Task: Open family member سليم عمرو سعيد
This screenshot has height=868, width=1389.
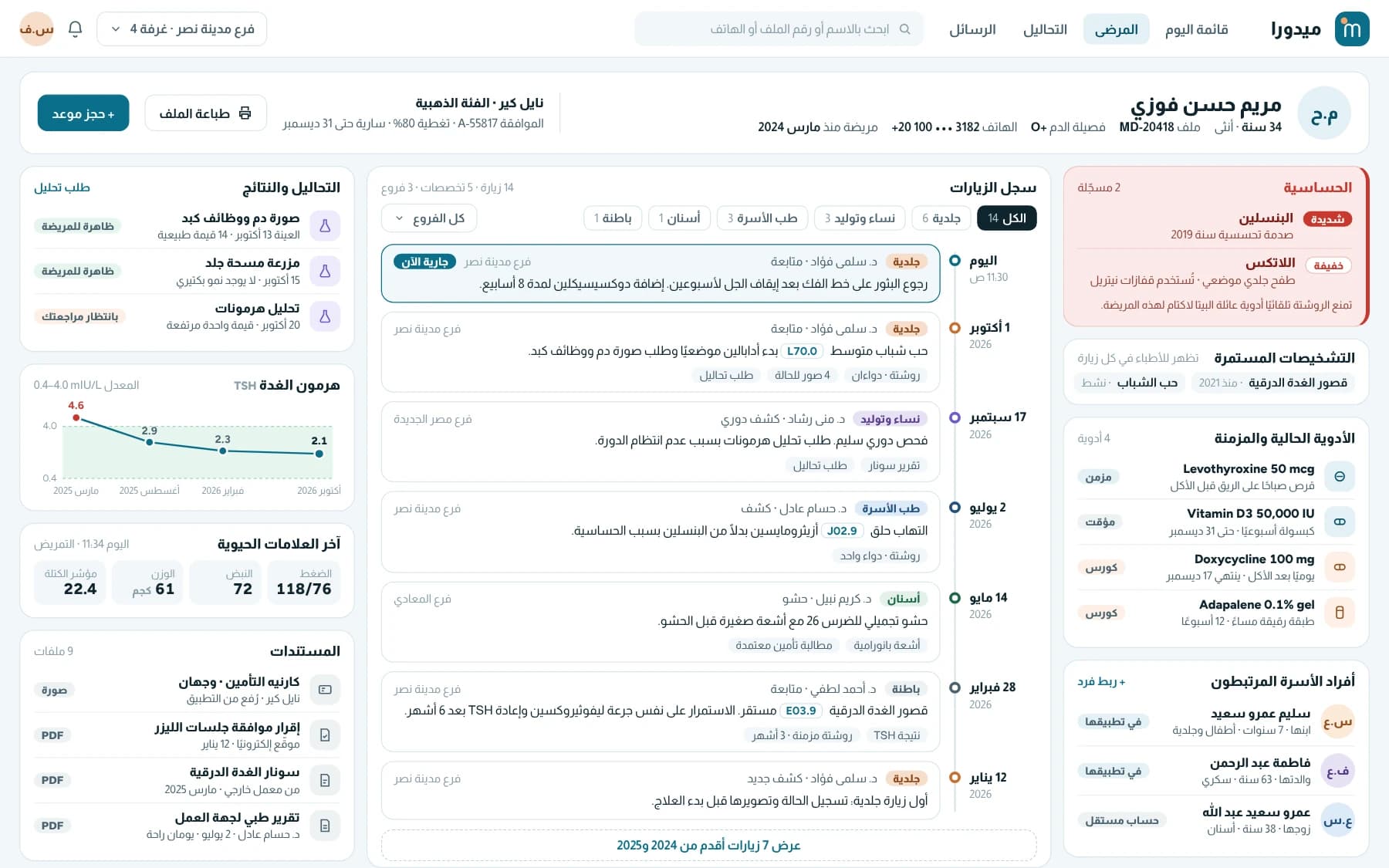Action: tap(1216, 721)
